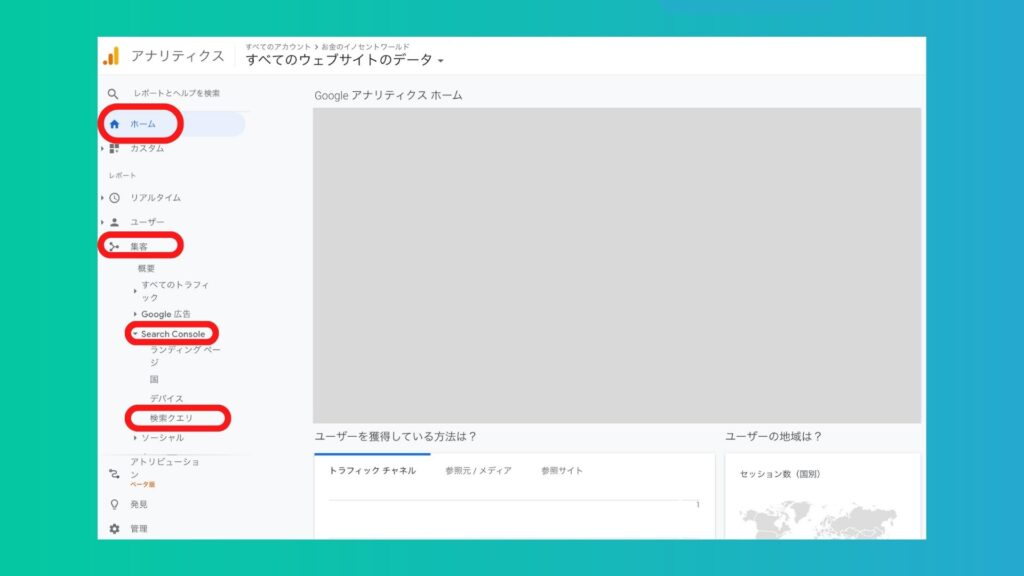Expand the ソーシャル submenu arrow
Image resolution: width=1024 pixels, height=576 pixels.
tap(135, 438)
